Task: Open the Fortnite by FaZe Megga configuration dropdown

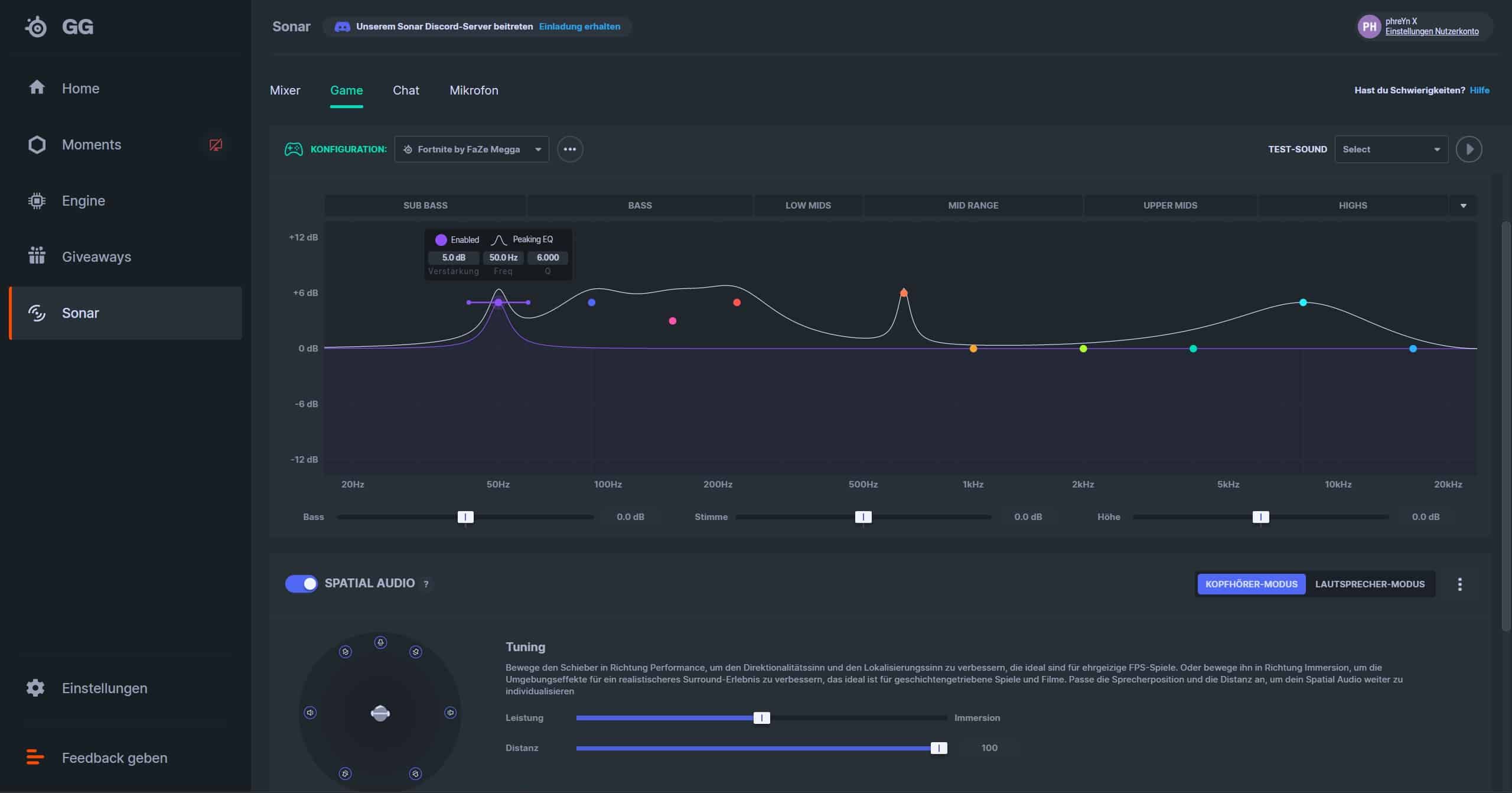Action: coord(471,149)
